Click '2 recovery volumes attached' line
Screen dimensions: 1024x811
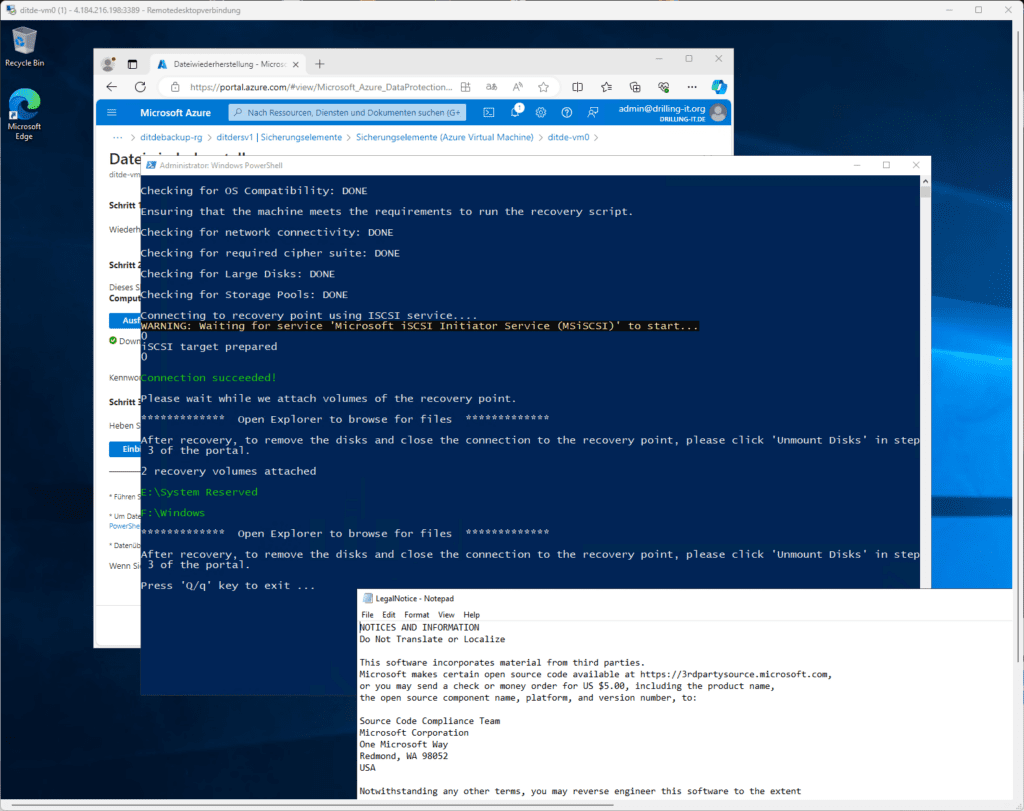click(x=229, y=471)
